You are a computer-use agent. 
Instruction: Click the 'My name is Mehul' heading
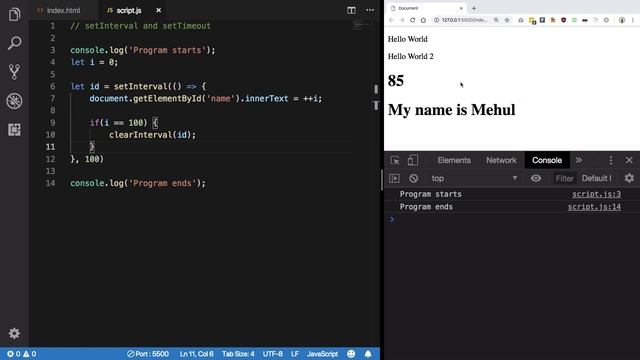451,110
